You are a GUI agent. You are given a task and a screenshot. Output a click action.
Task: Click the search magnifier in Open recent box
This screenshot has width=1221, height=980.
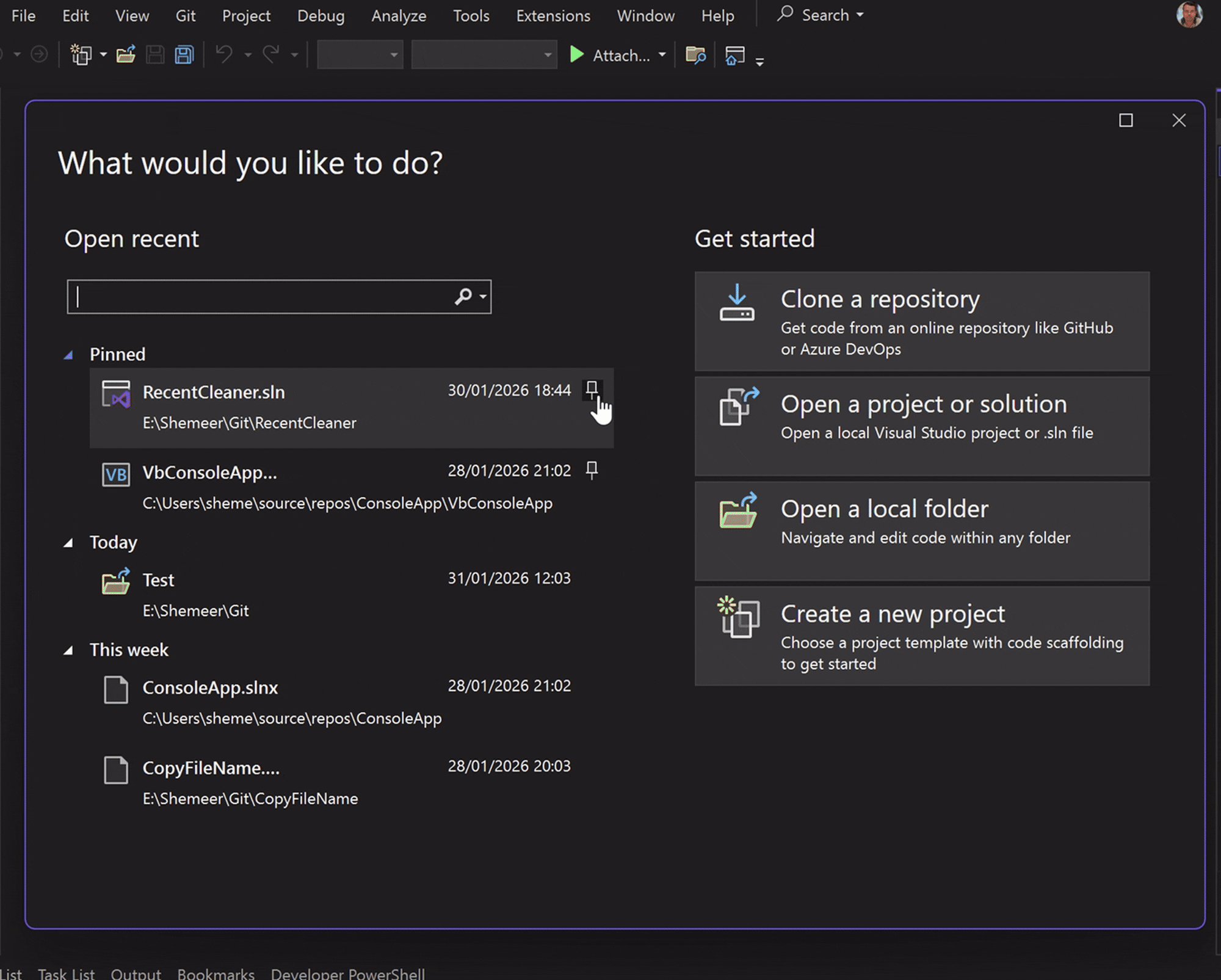coord(463,297)
